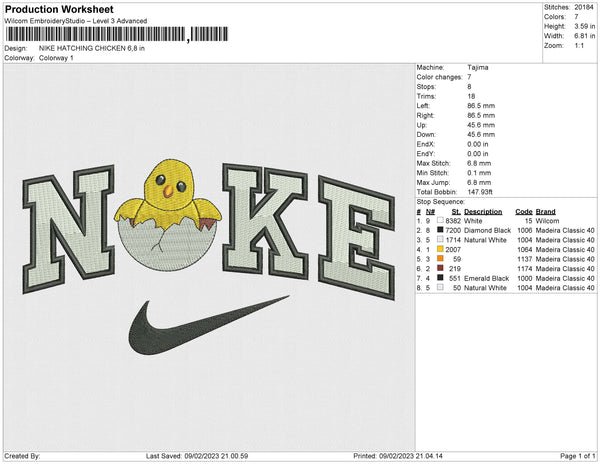This screenshot has height=464, width=600.
Task: Click the orange swatch in stop 5
Action: coord(440,259)
